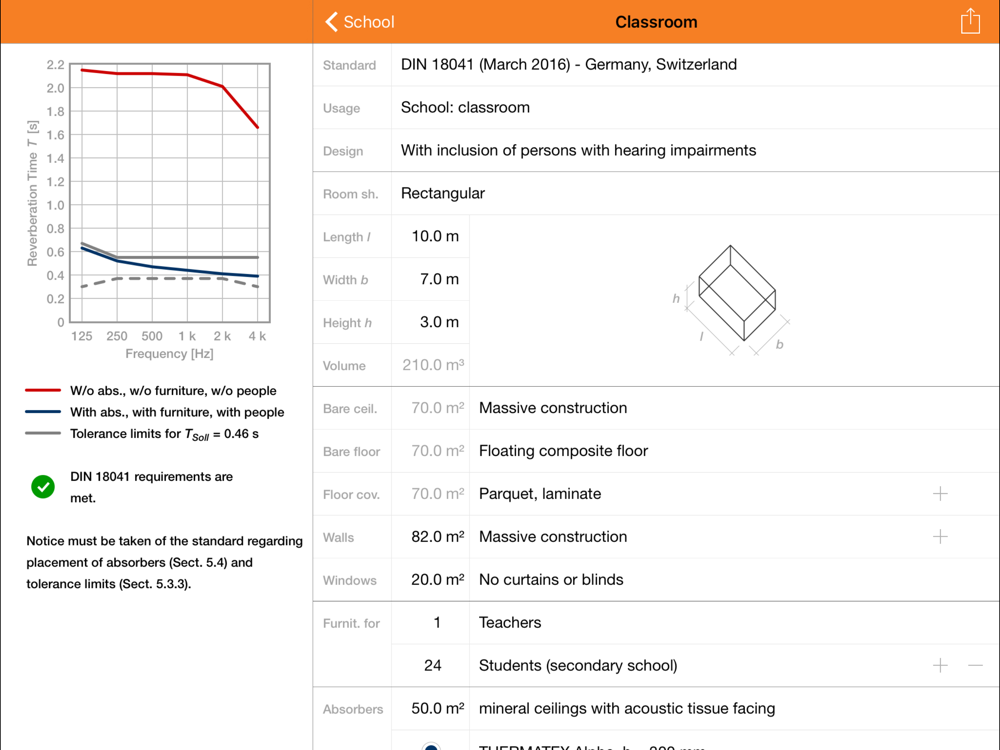Edit the Windows area 20.0 m²
Image resolution: width=1000 pixels, height=750 pixels.
click(x=437, y=580)
